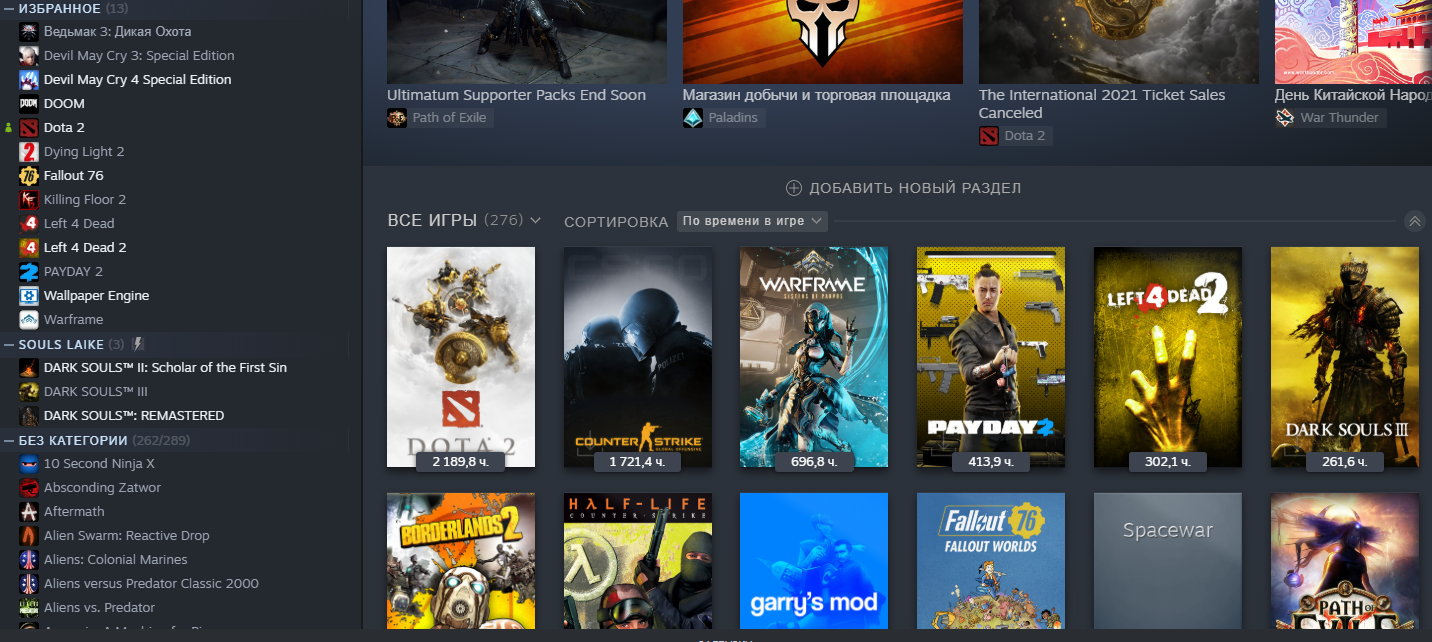
Task: Click the Killing Floor 2 icon
Action: [28, 199]
